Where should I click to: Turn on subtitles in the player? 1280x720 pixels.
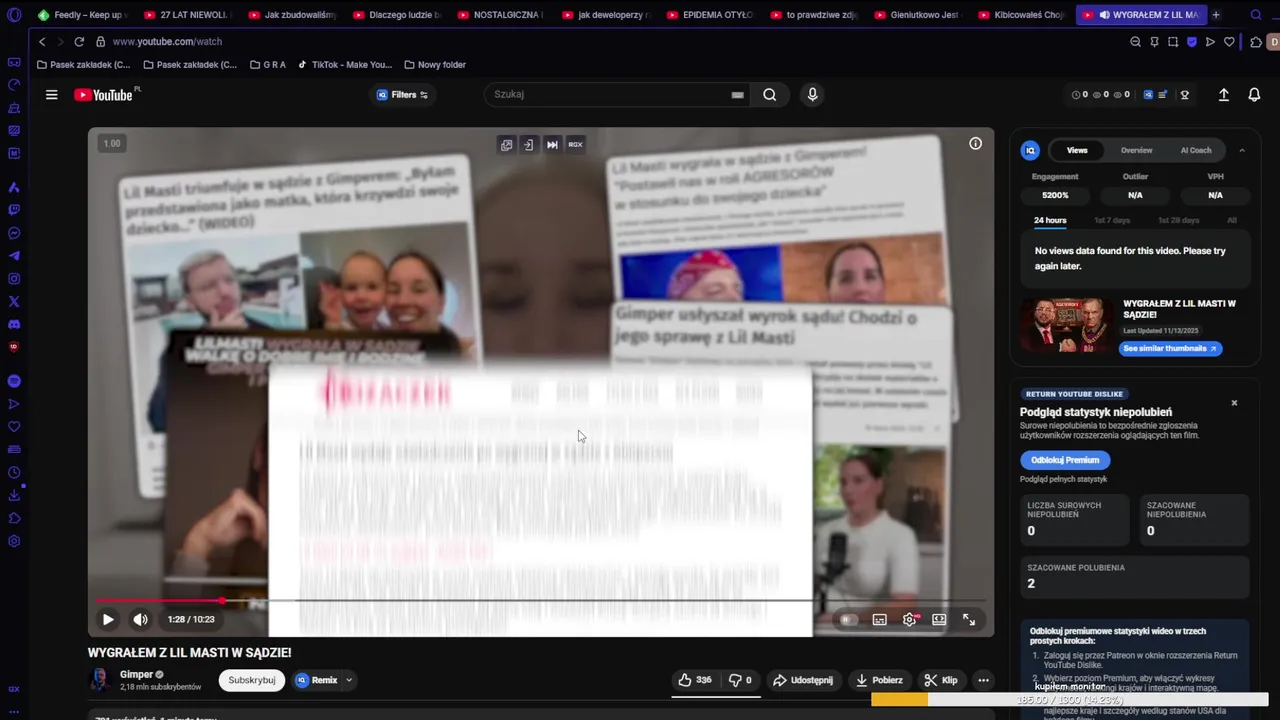pyautogui.click(x=879, y=619)
